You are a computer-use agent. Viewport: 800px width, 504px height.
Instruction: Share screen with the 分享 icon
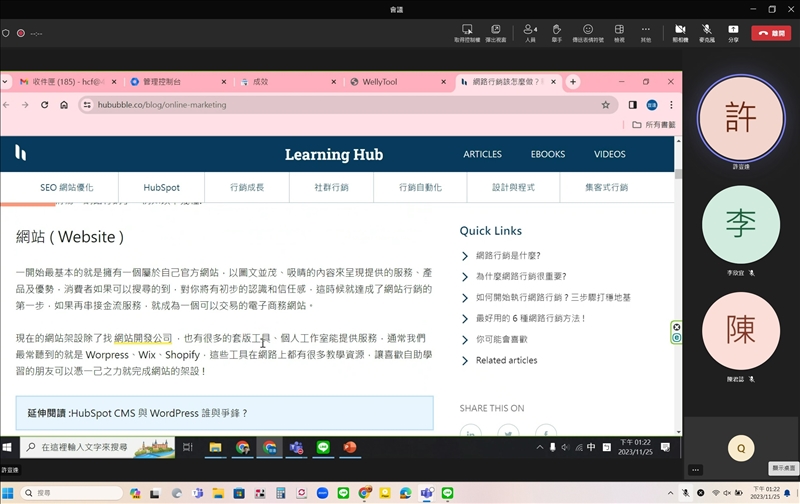(733, 29)
